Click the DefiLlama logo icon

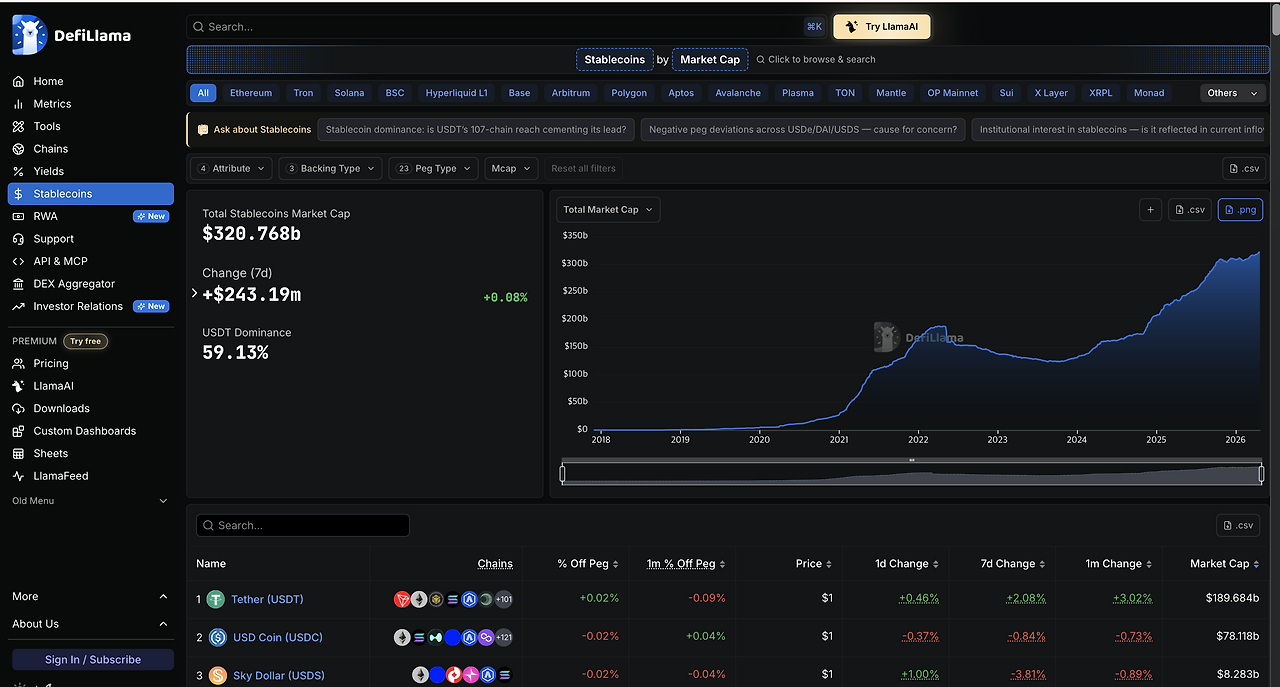[x=29, y=35]
